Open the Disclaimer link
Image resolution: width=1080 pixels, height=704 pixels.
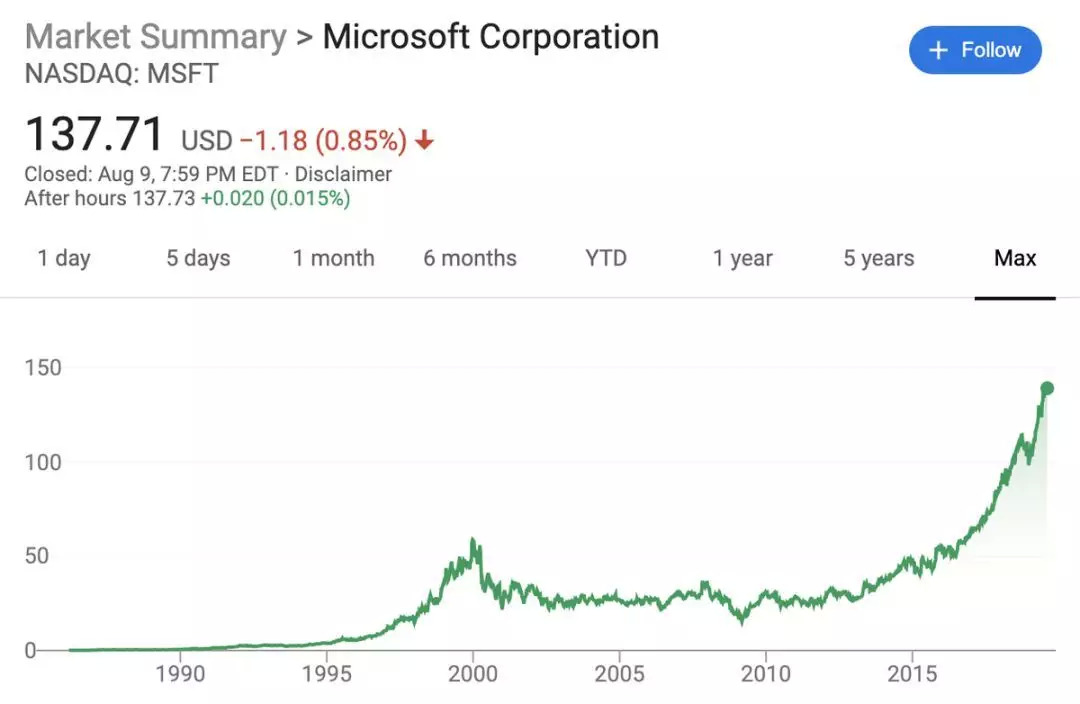(x=343, y=174)
